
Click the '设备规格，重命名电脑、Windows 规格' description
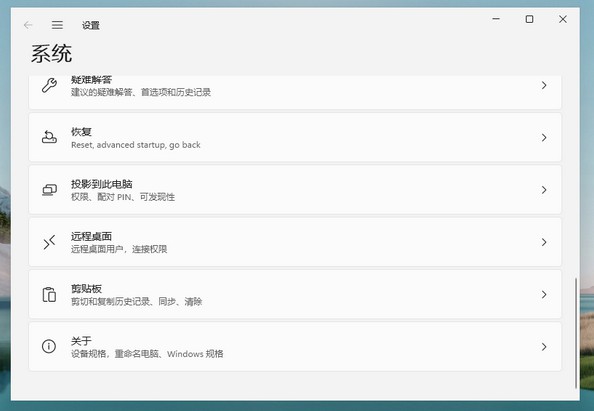click(x=147, y=354)
